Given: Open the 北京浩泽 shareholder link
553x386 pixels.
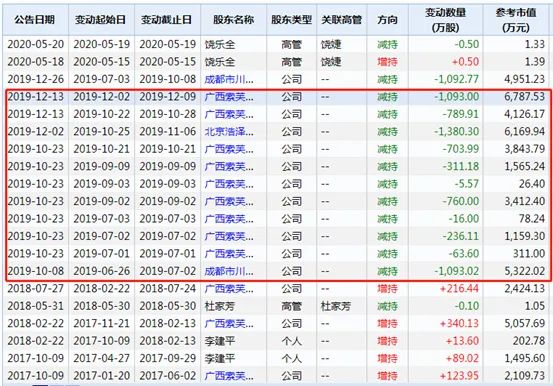Looking at the screenshot, I should [x=229, y=132].
